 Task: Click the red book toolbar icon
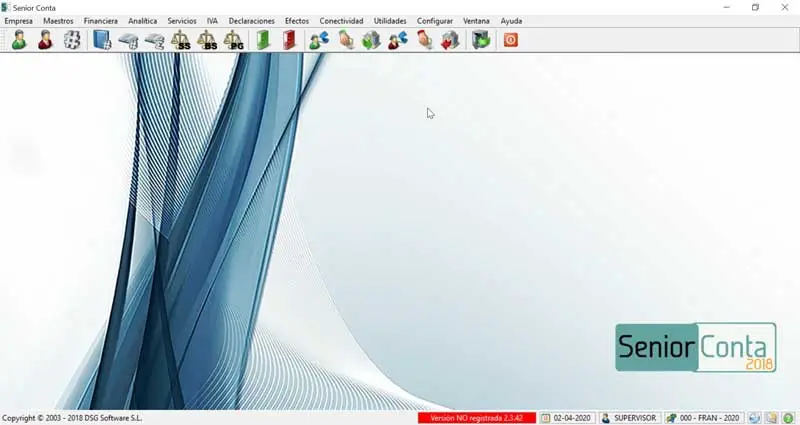[289, 40]
